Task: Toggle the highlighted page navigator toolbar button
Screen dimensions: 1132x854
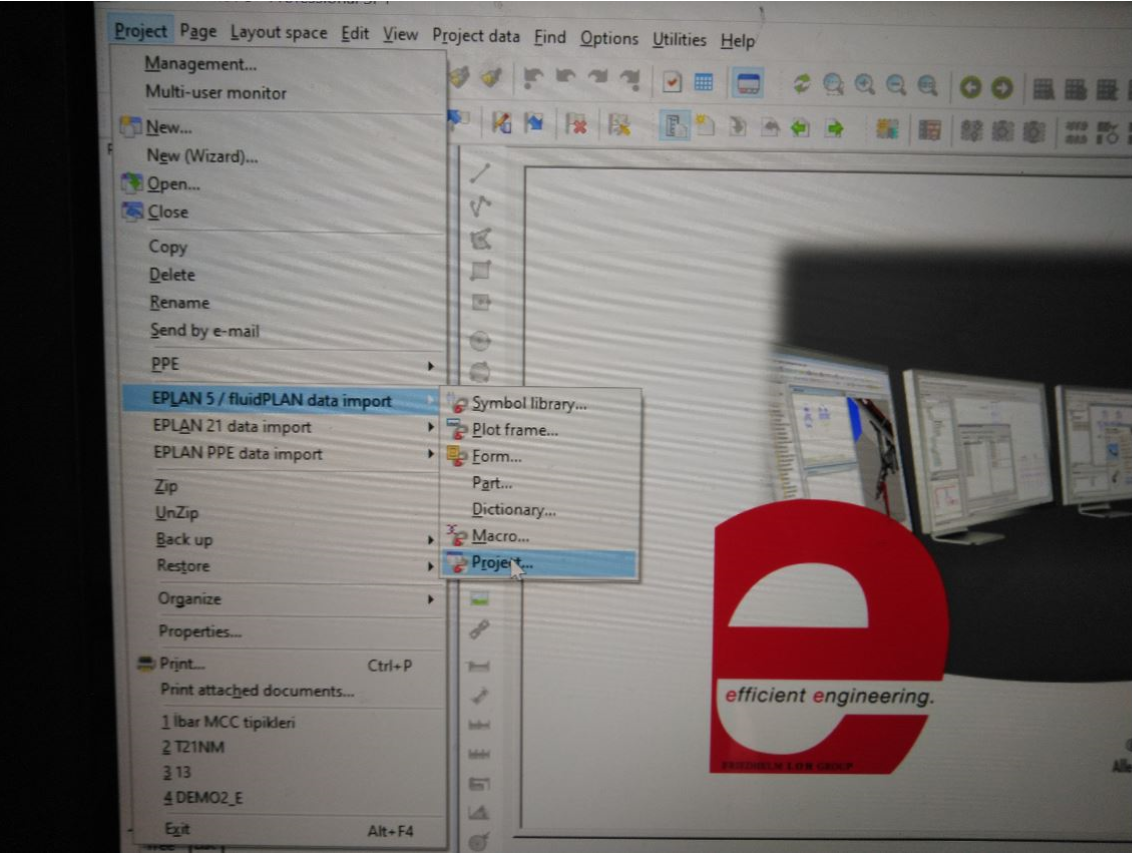Action: (674, 126)
